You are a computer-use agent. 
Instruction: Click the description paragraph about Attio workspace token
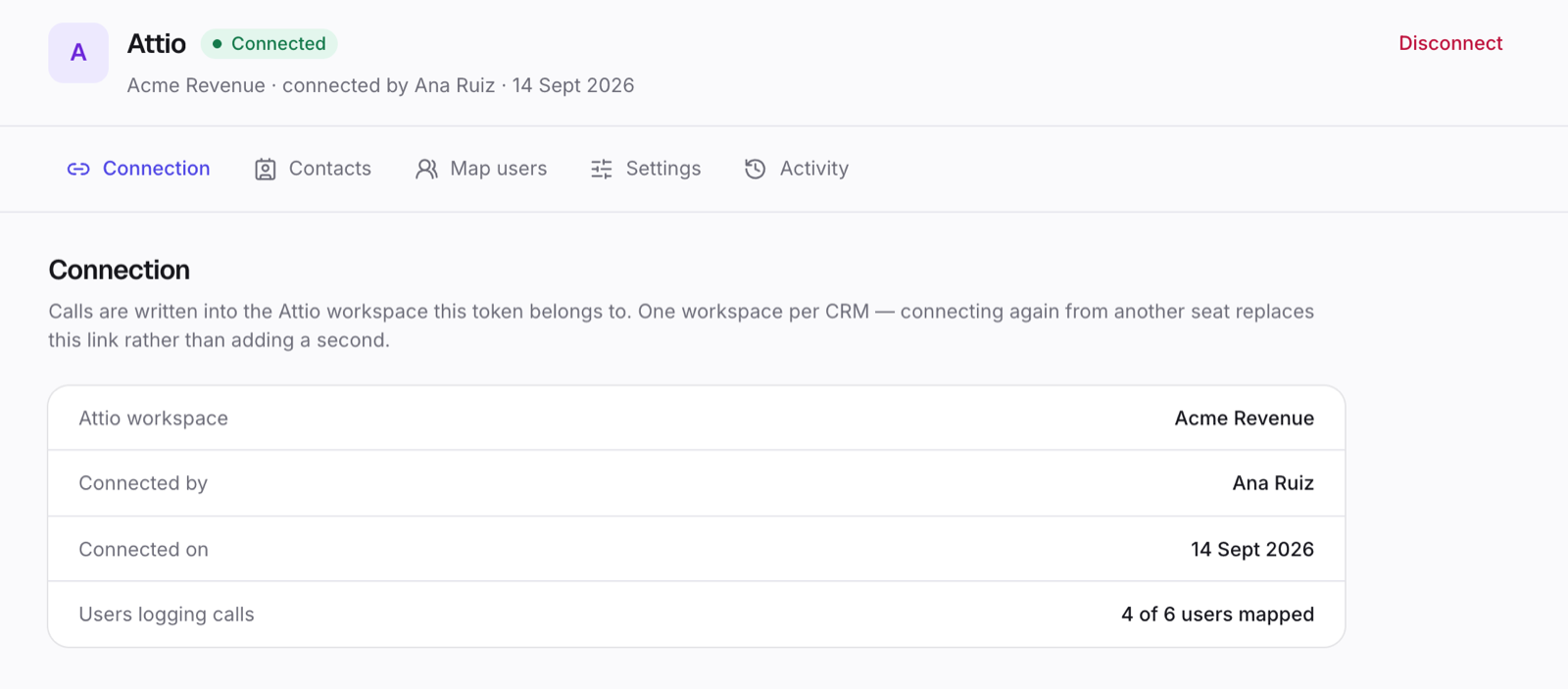681,325
